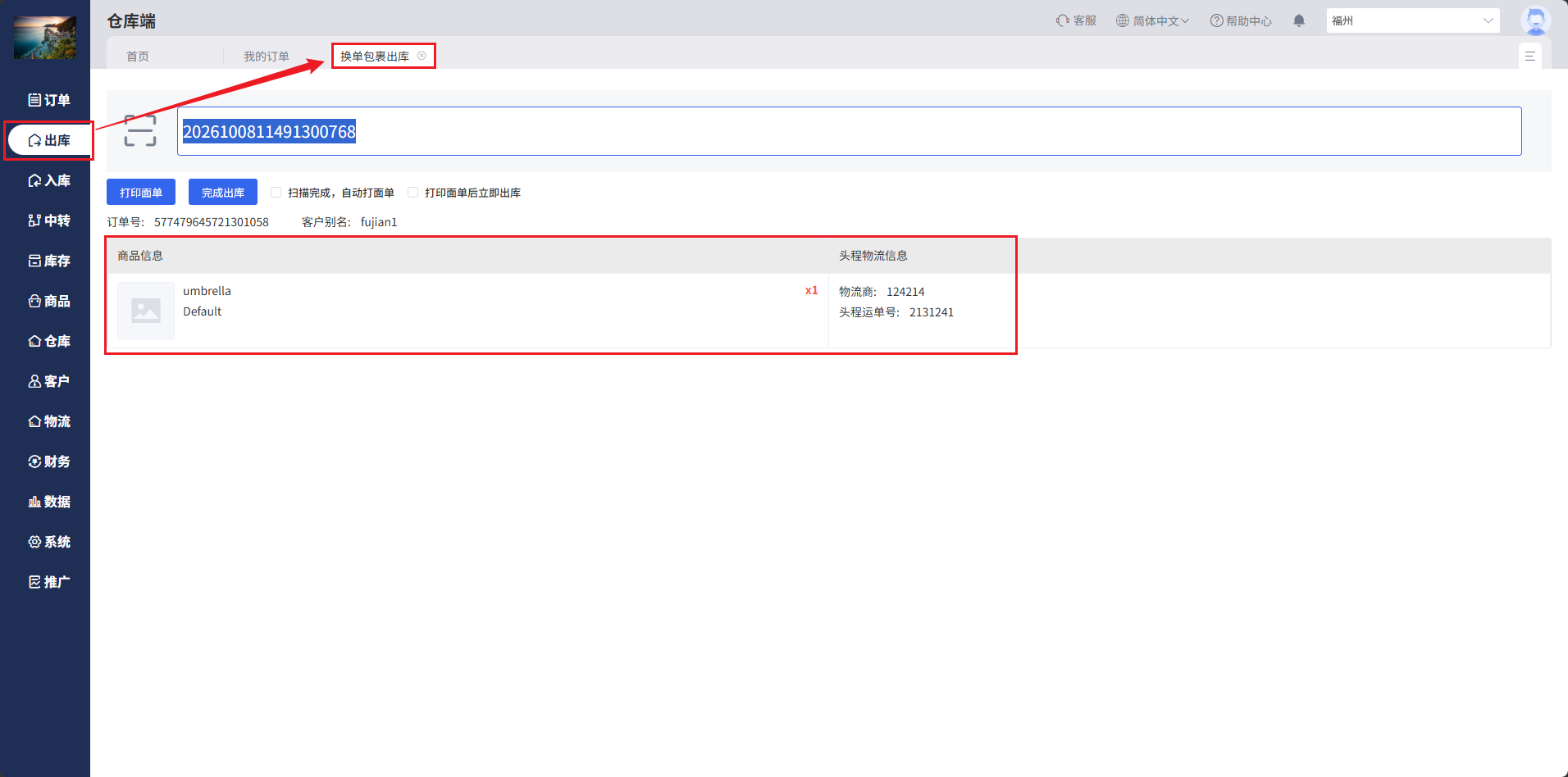Click the umbrella product thumbnail
The height and width of the screenshot is (777, 1568).
pyautogui.click(x=146, y=311)
